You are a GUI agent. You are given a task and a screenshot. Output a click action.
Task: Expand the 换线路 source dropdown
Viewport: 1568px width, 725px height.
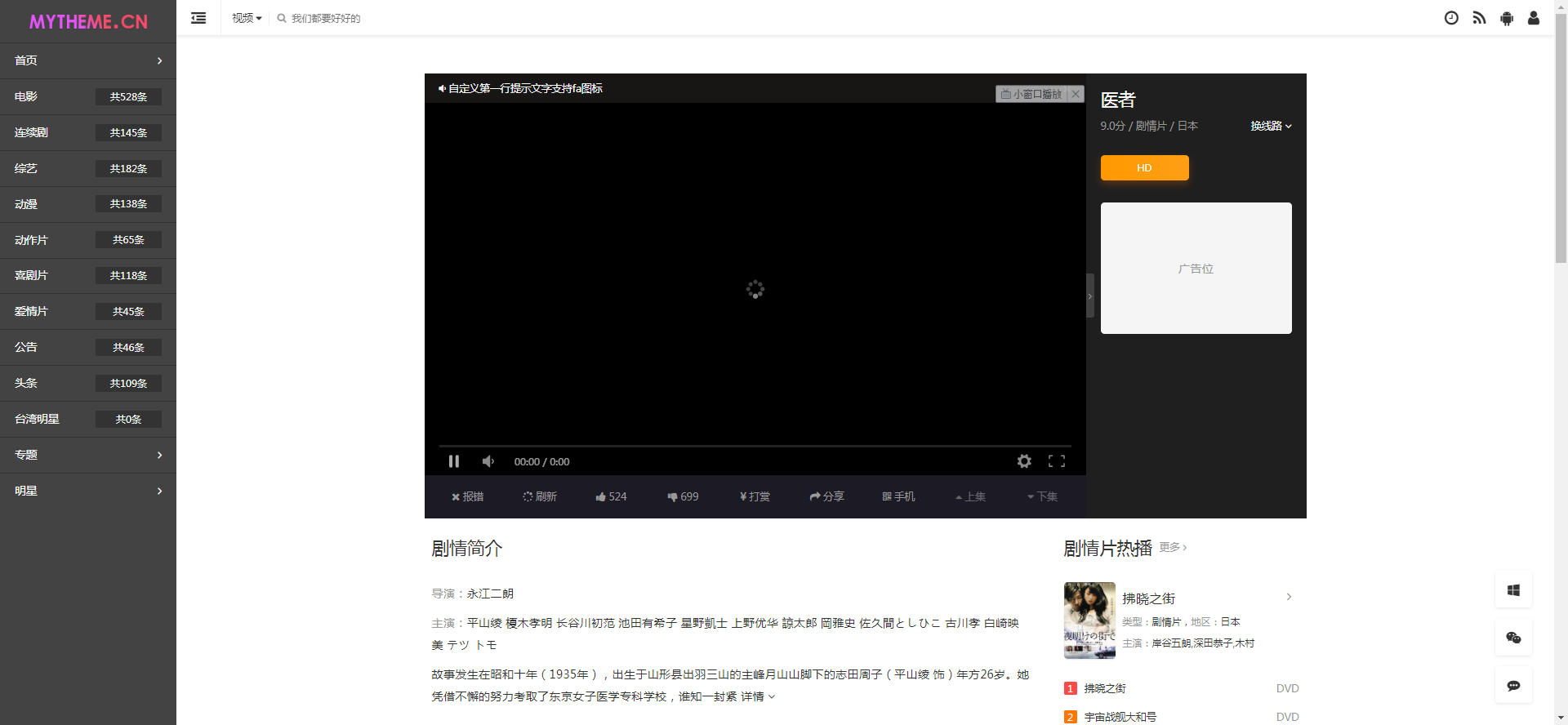[1271, 126]
